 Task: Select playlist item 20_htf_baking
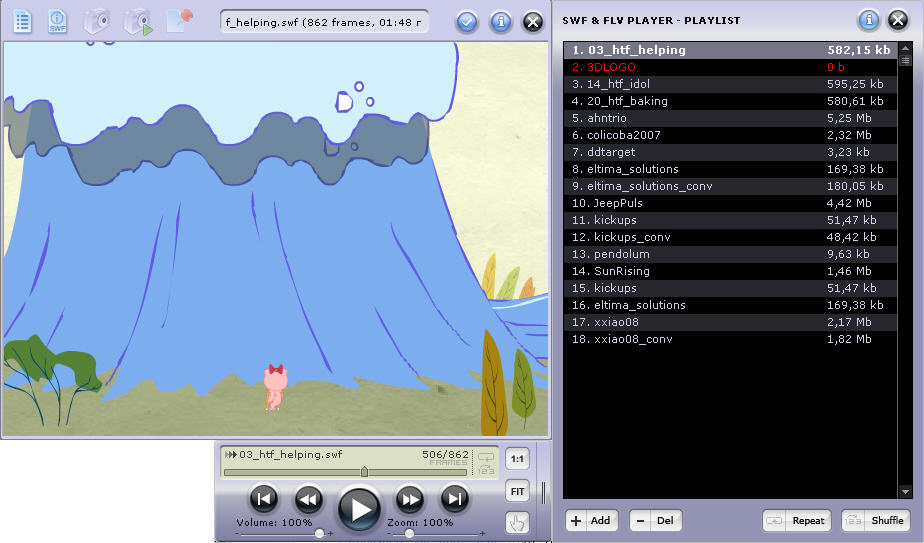pyautogui.click(x=730, y=101)
